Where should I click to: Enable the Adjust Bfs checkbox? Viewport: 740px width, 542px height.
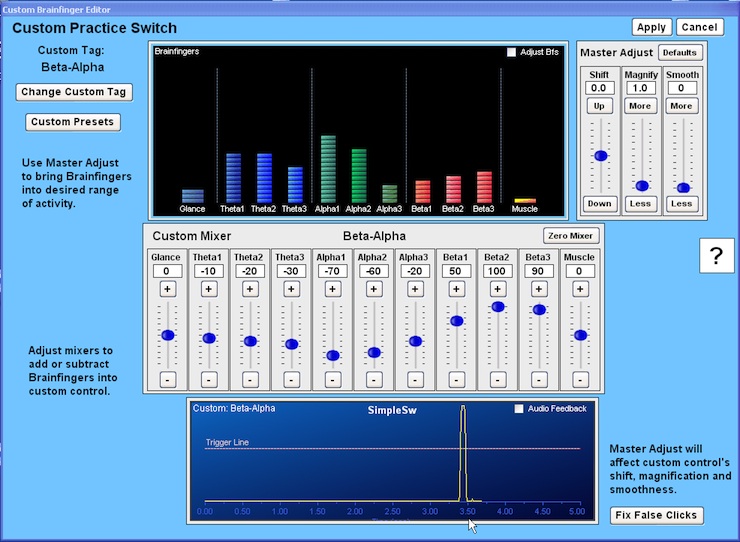click(x=511, y=52)
